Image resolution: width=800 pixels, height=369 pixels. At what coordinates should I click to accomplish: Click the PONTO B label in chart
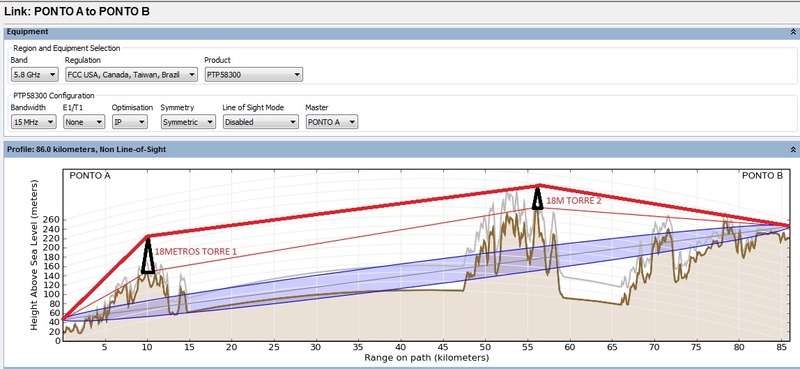(x=762, y=176)
